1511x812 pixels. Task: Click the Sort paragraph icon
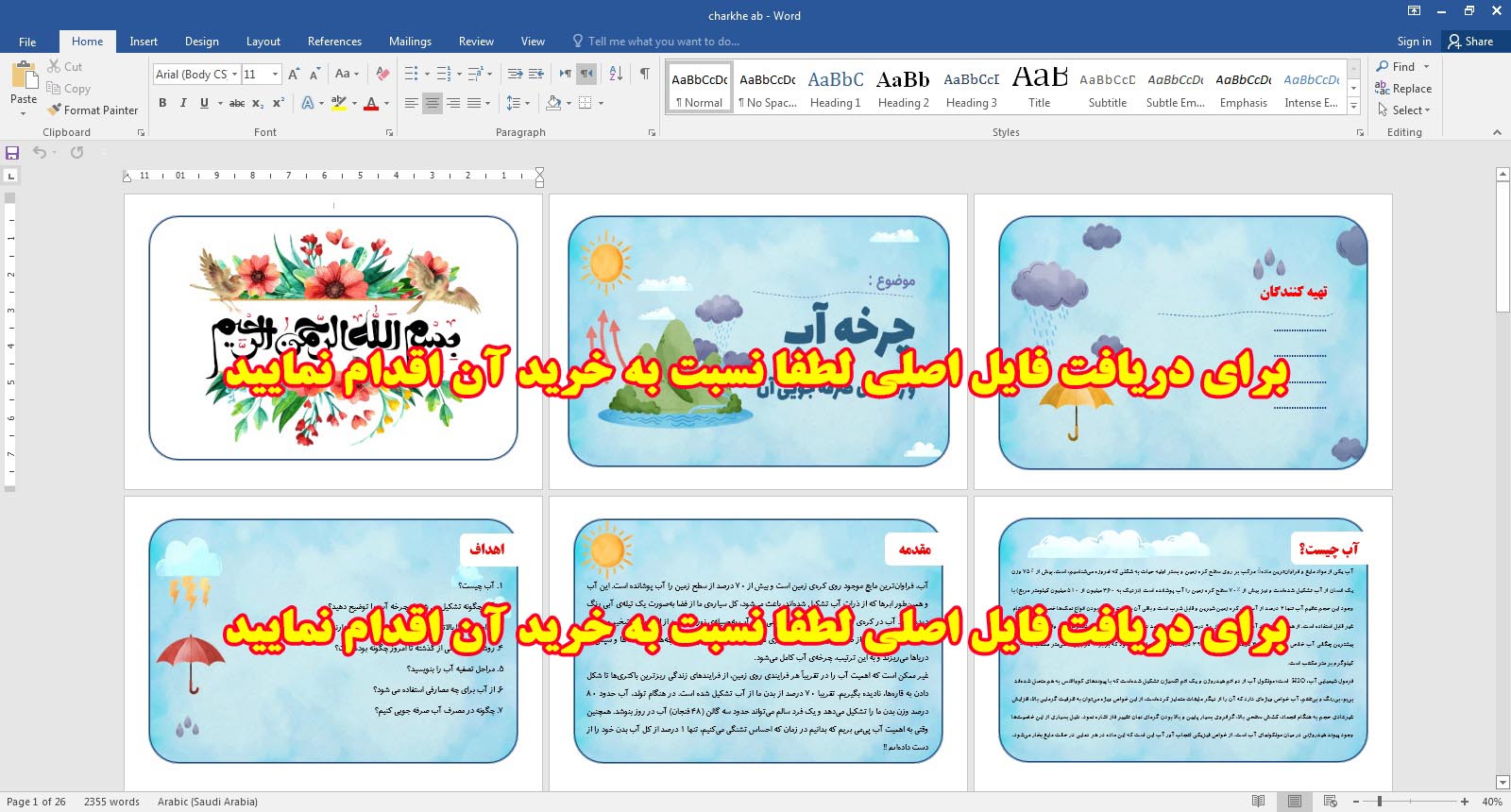(x=616, y=74)
